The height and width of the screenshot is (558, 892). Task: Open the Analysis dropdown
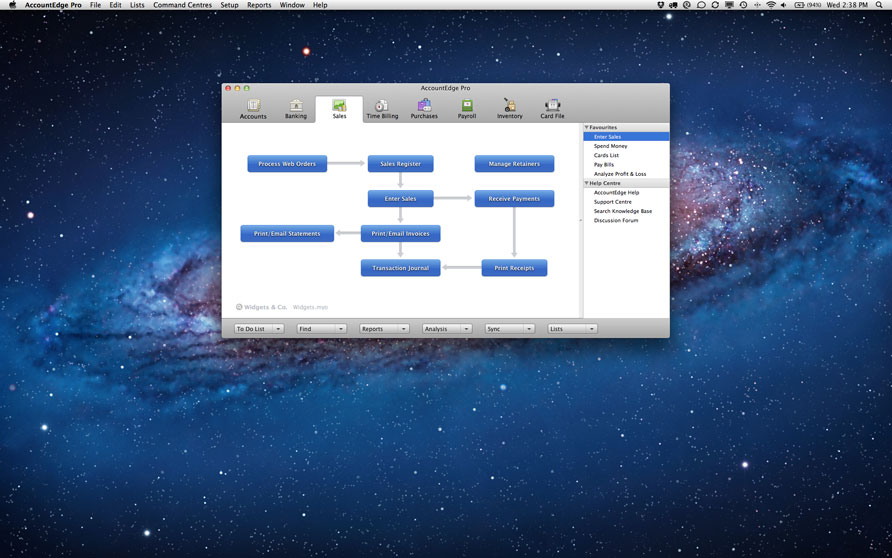tap(447, 329)
